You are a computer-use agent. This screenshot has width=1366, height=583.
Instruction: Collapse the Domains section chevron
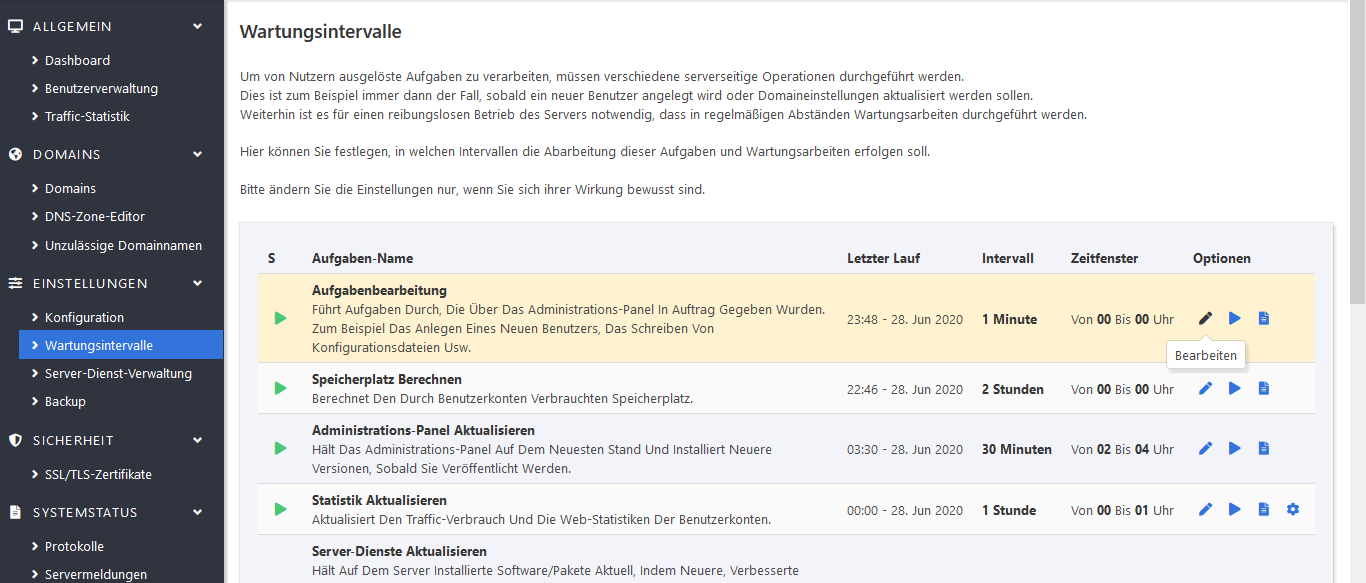coord(197,154)
